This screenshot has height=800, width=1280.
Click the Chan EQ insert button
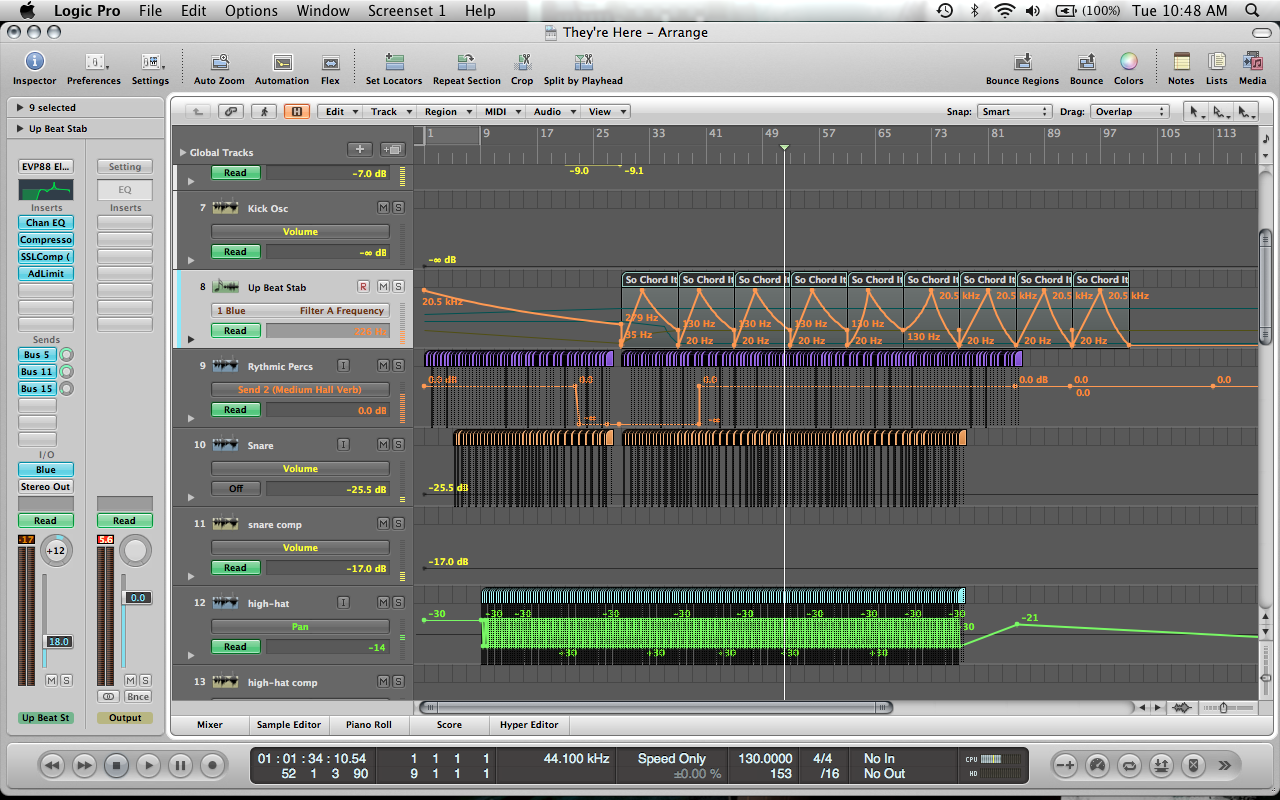click(x=45, y=223)
